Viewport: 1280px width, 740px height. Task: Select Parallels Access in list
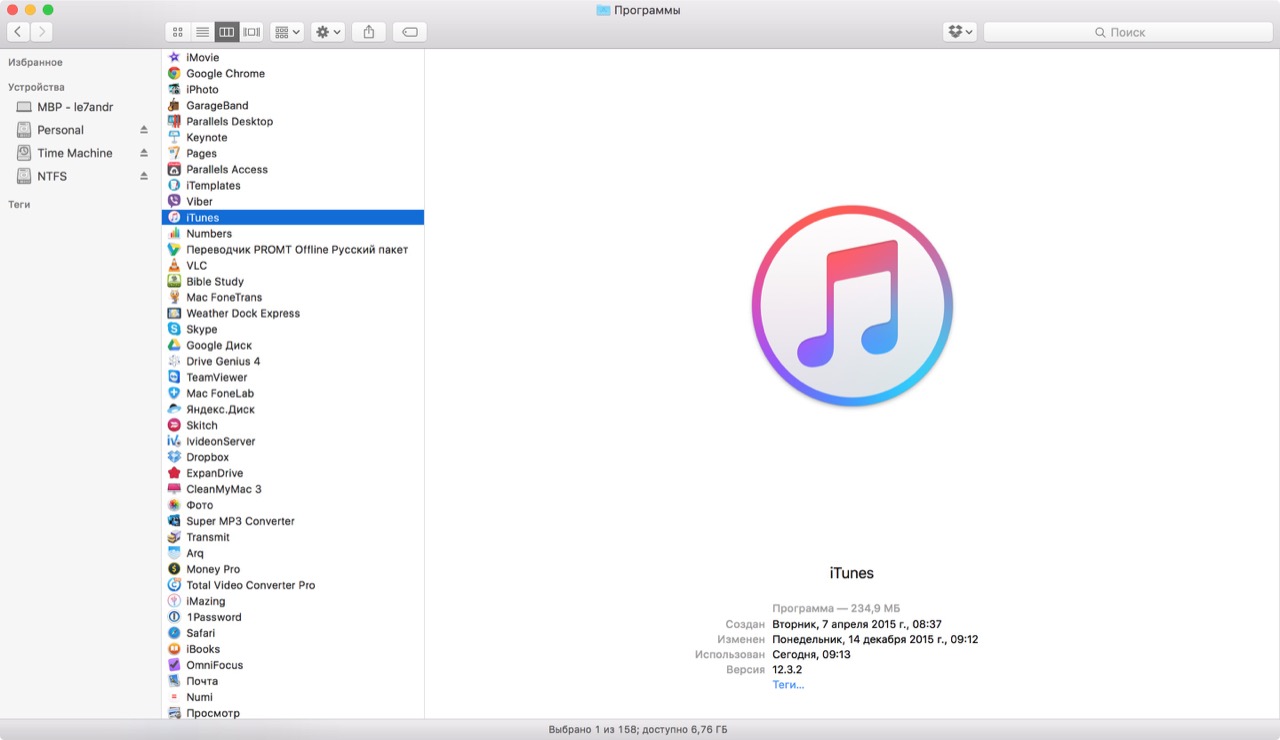pyautogui.click(x=293, y=169)
